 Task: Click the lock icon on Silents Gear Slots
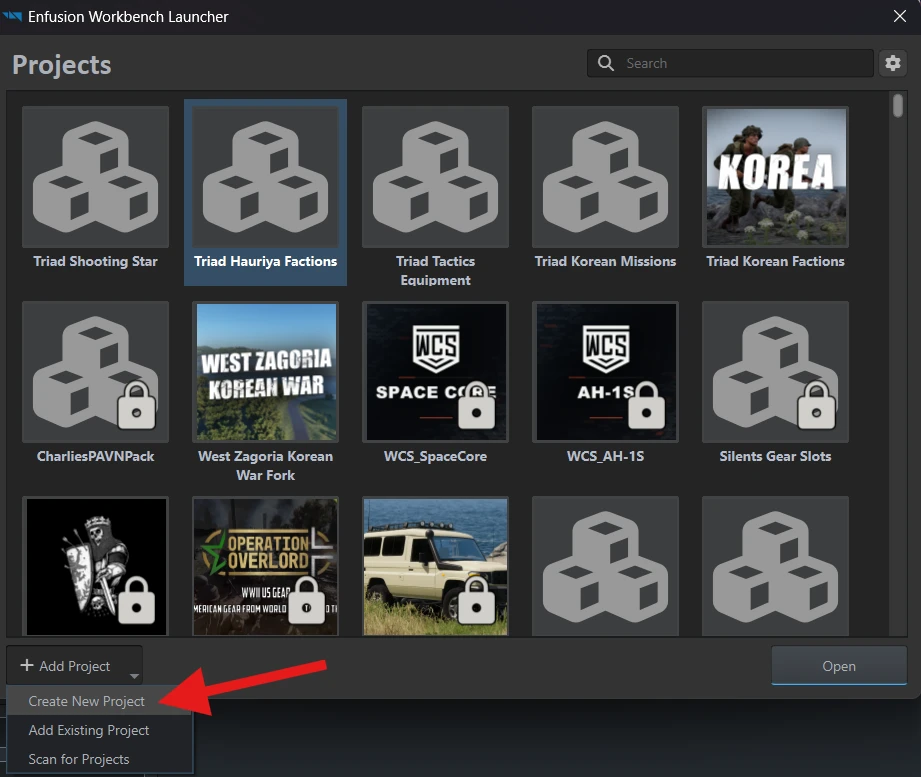pyautogui.click(x=816, y=405)
